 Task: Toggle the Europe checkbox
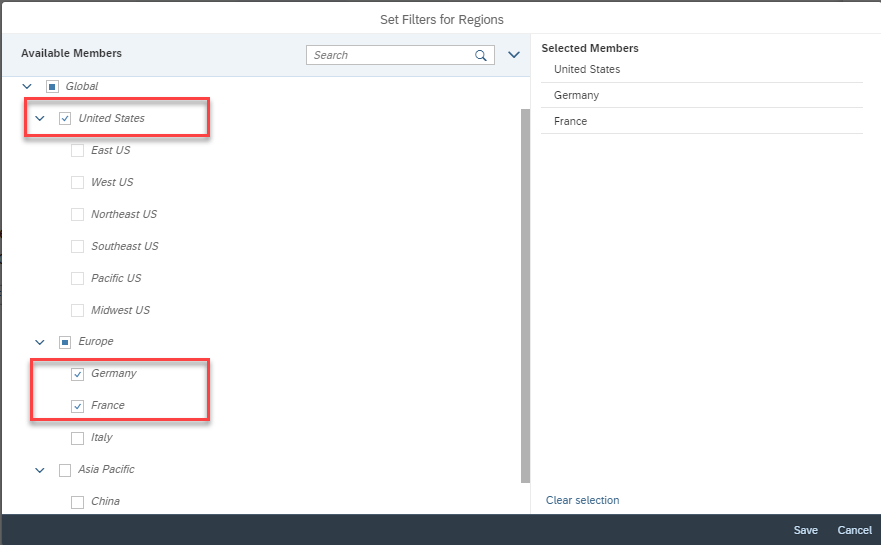(x=65, y=342)
